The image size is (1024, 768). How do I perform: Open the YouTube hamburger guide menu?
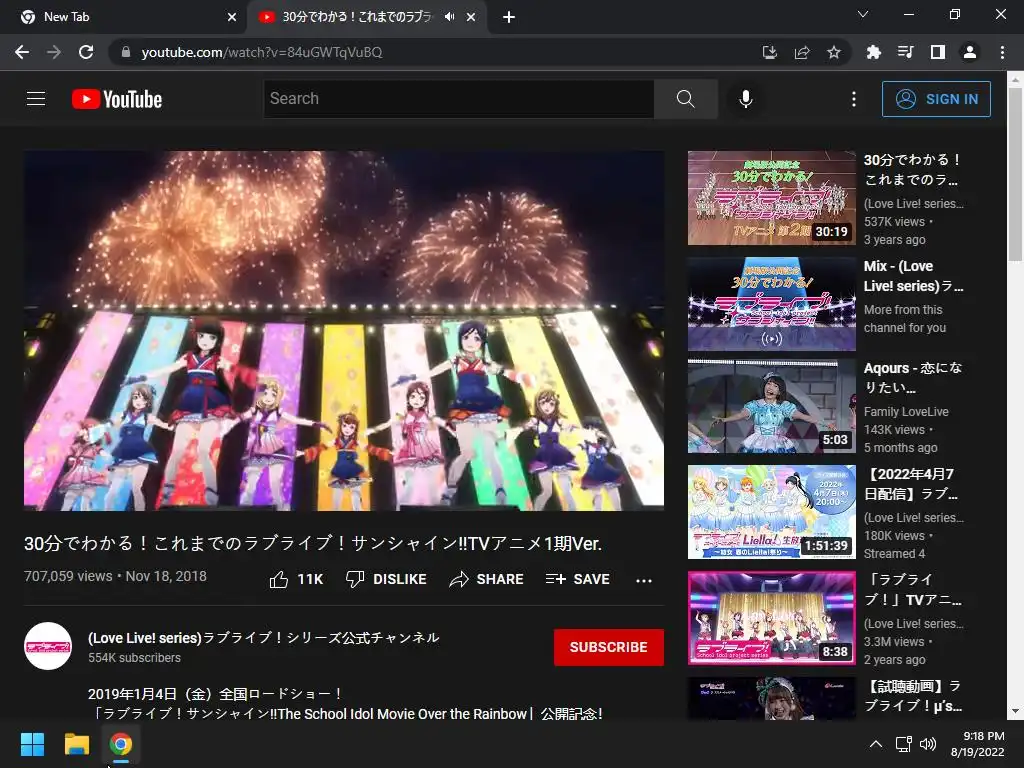click(36, 99)
